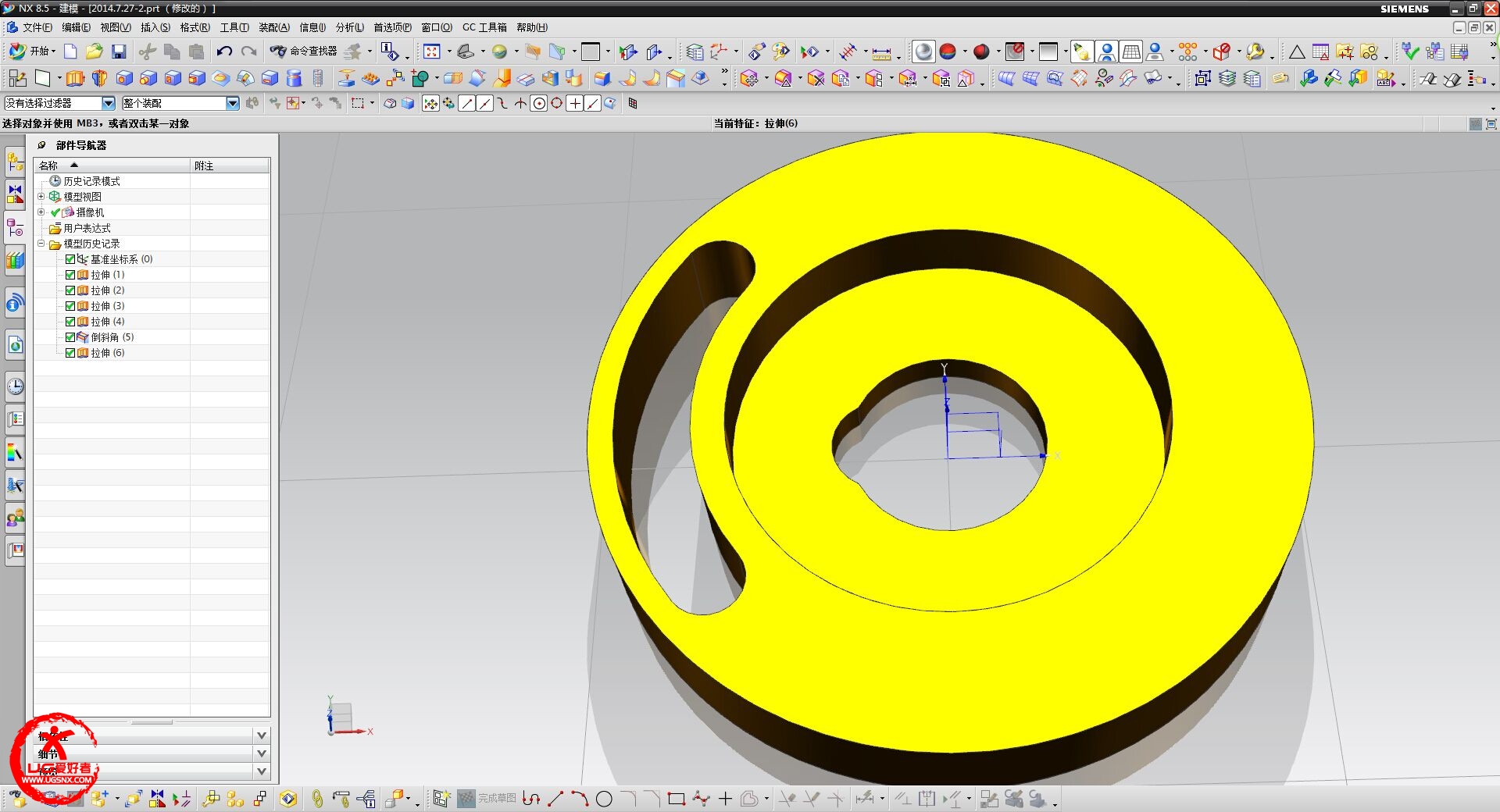The width and height of the screenshot is (1500, 812).
Task: Open the GC 工具箱 menu
Action: 484,27
